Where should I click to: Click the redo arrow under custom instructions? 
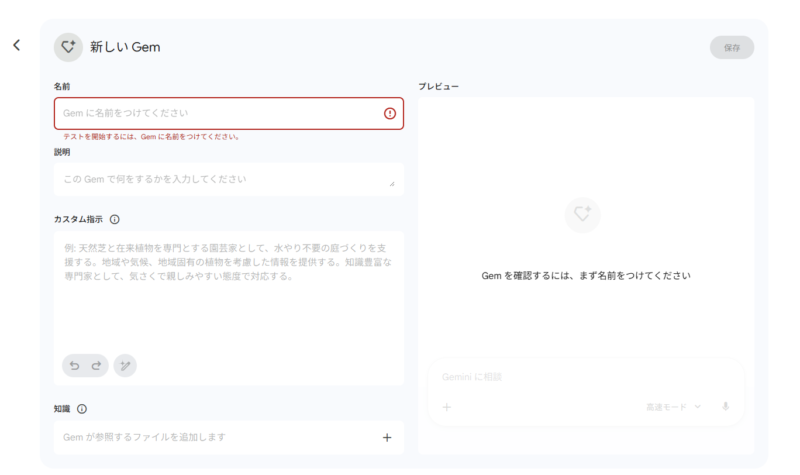(x=96, y=366)
